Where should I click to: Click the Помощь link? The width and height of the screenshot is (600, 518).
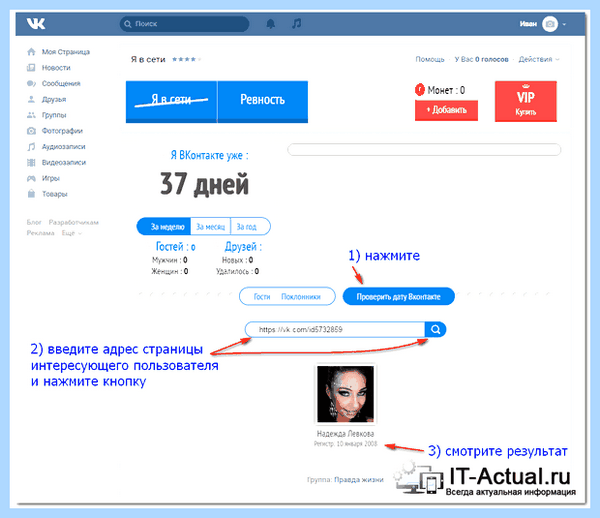click(x=430, y=59)
